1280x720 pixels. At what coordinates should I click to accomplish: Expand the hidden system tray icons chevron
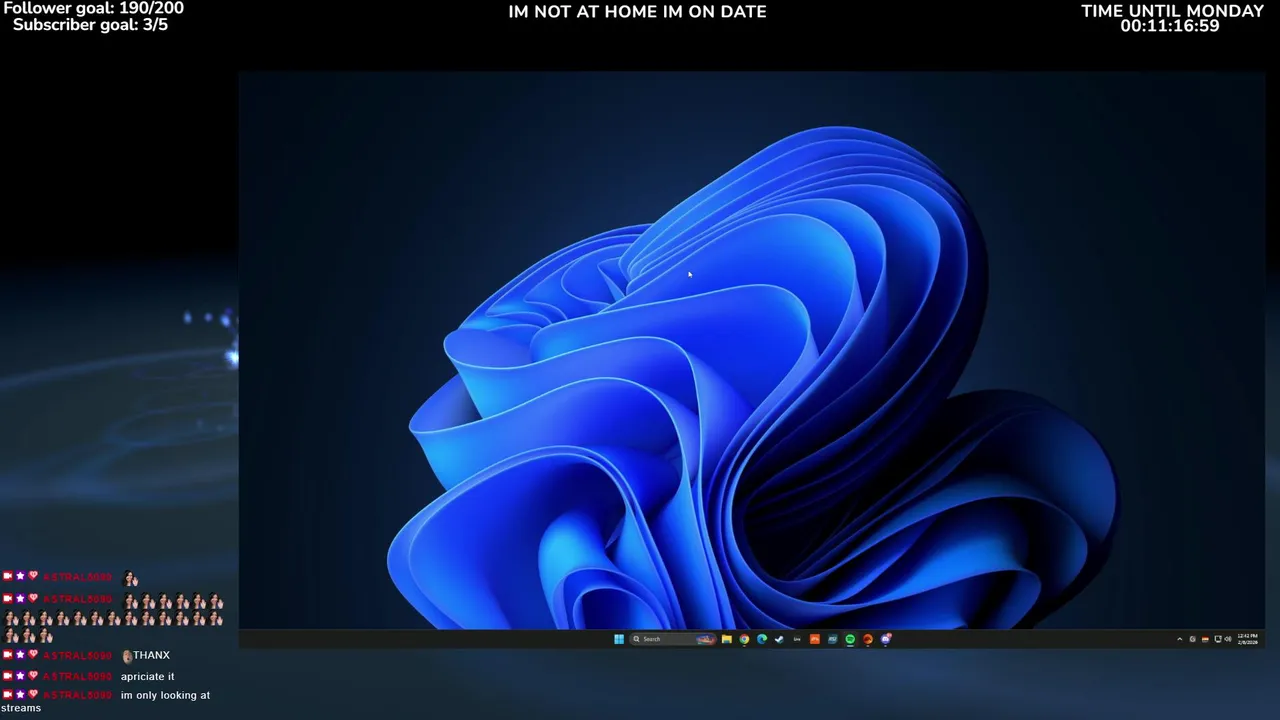point(1180,639)
